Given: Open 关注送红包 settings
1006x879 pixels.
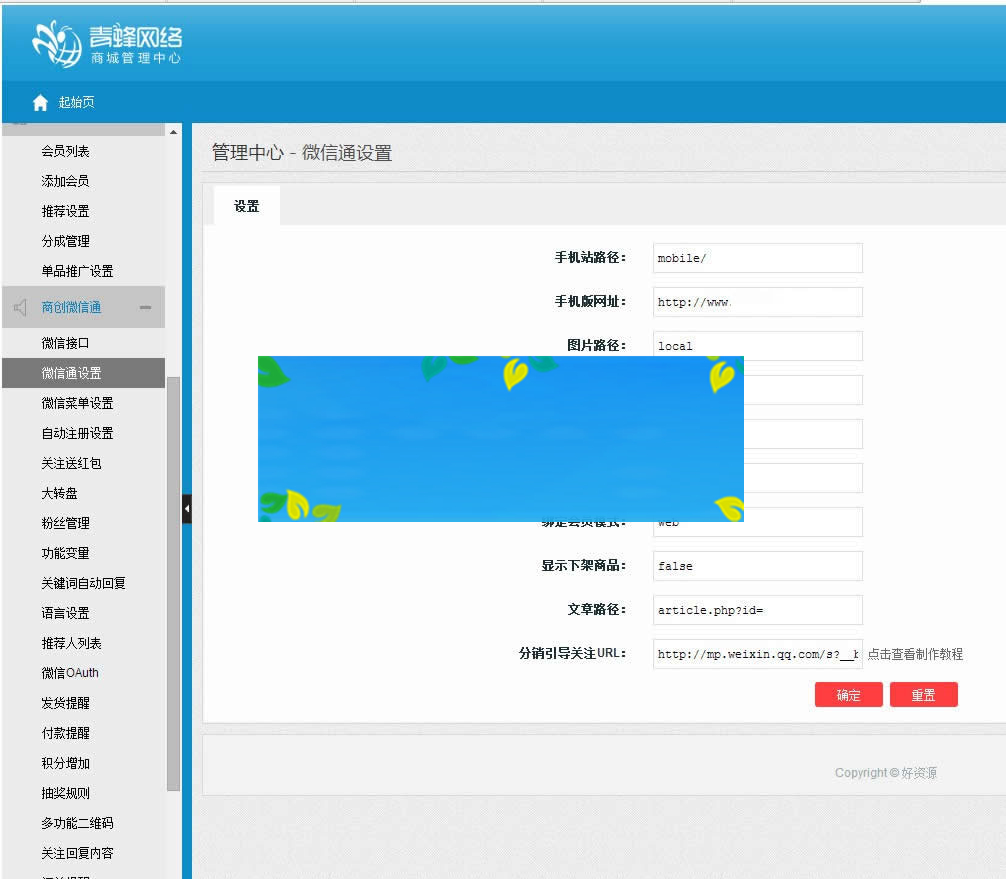Looking at the screenshot, I should (x=64, y=463).
